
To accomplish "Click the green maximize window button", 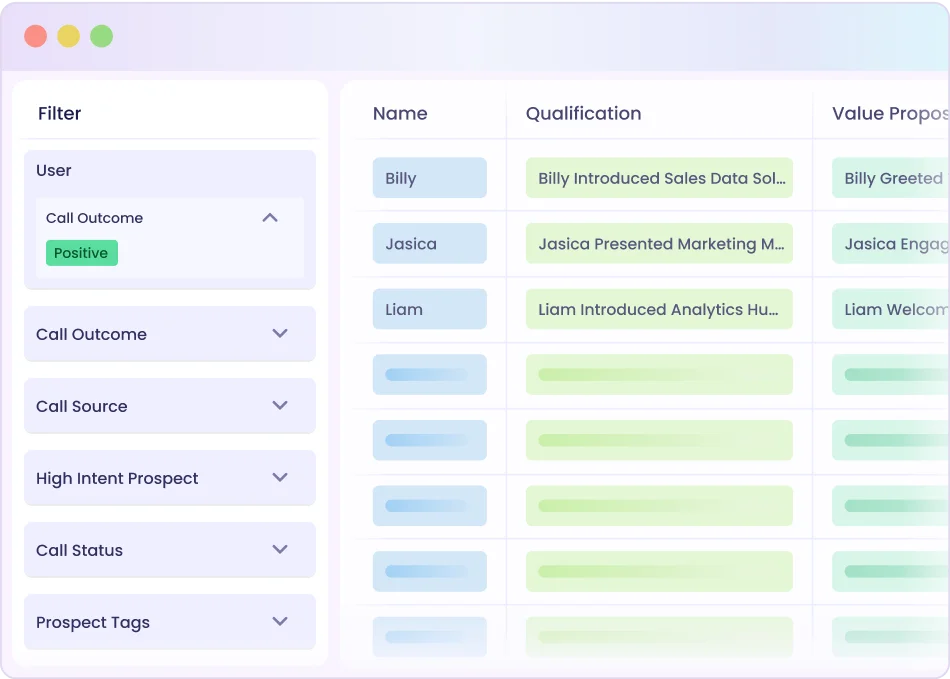I will click(x=101, y=36).
